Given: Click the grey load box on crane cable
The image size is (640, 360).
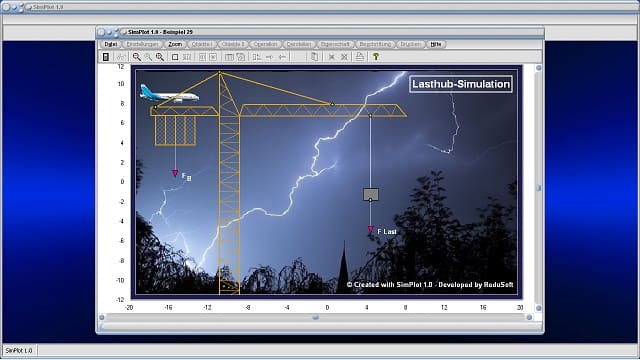Looking at the screenshot, I should 371,194.
